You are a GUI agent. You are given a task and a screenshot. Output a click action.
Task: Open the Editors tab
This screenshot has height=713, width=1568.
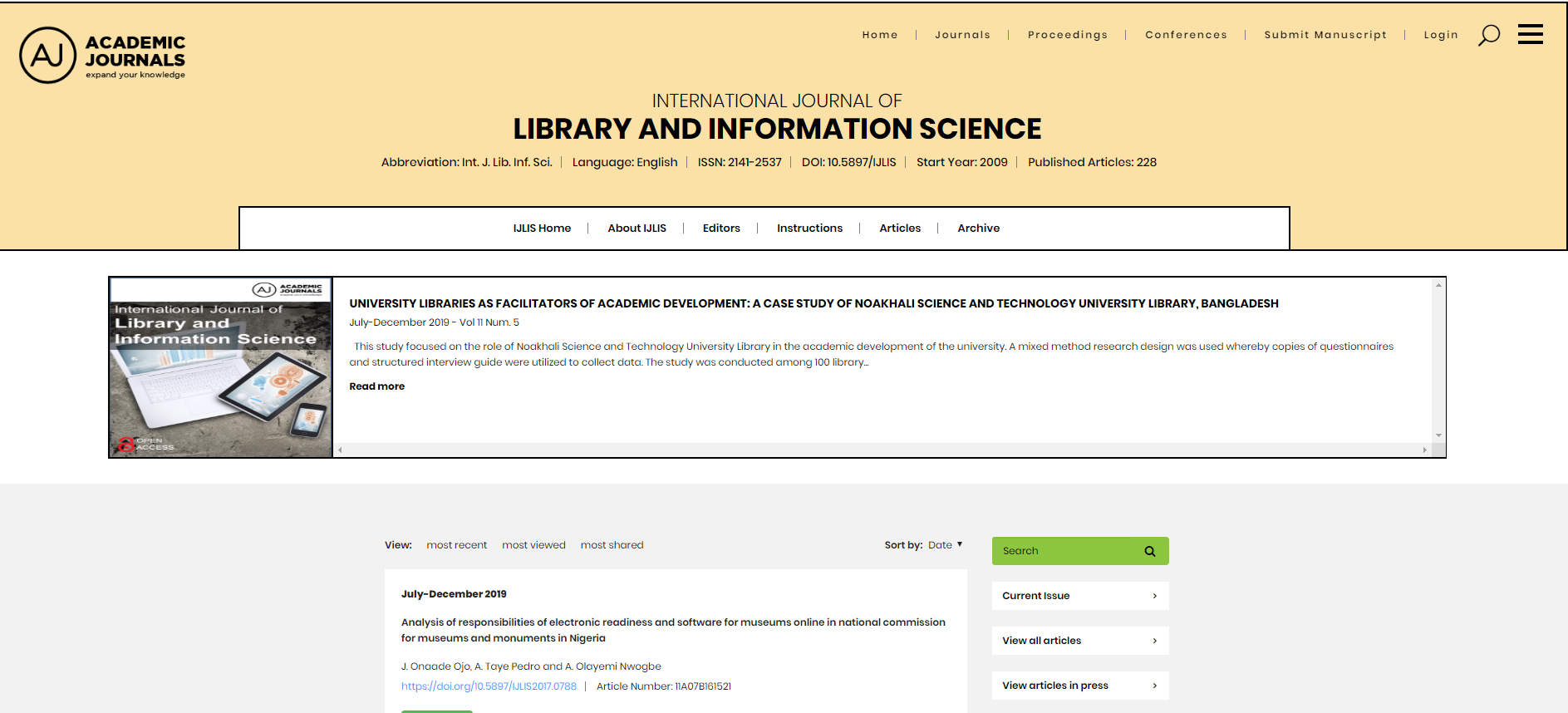tap(721, 228)
